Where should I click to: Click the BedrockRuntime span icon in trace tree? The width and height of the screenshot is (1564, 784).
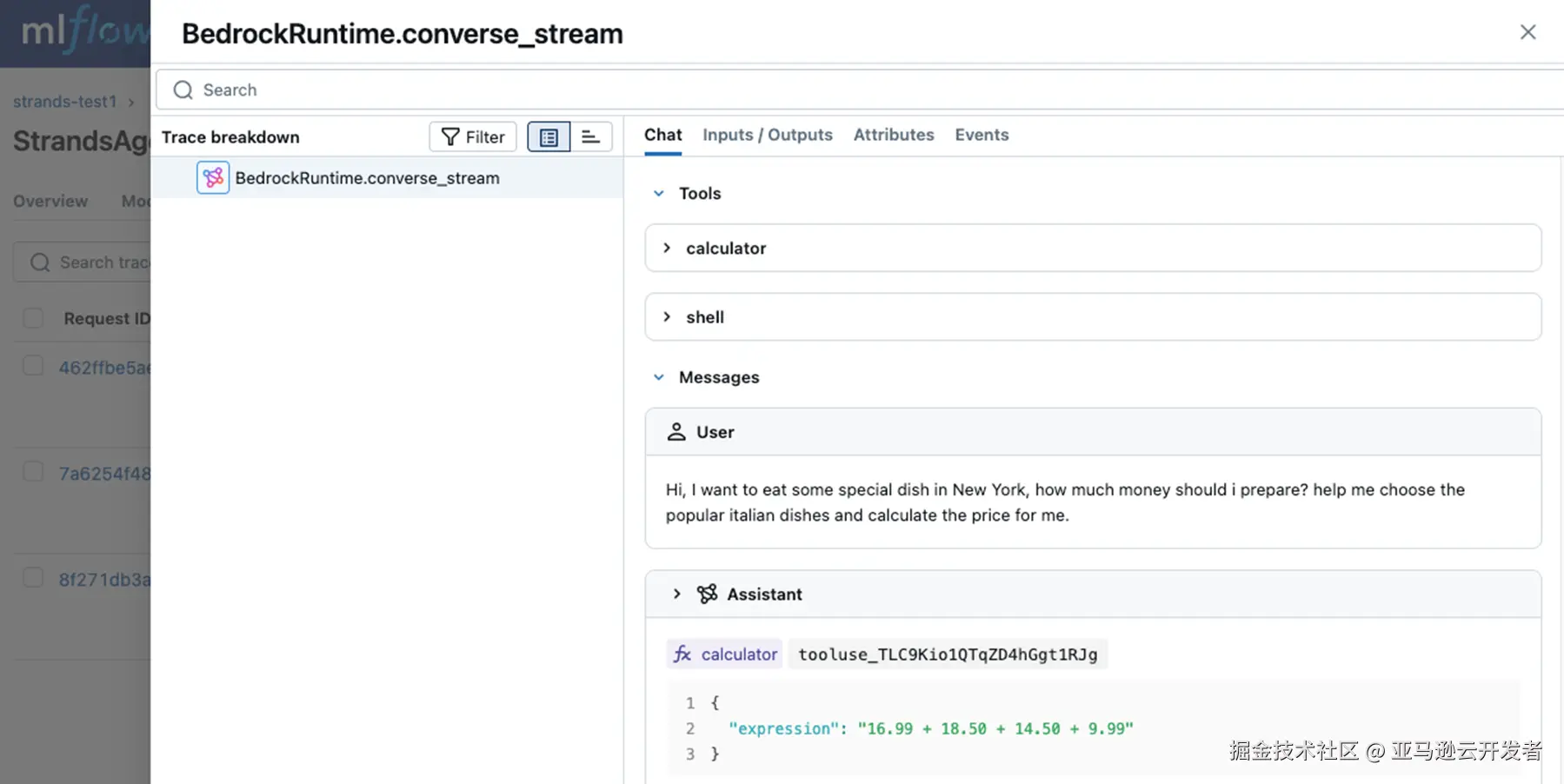[x=213, y=178]
